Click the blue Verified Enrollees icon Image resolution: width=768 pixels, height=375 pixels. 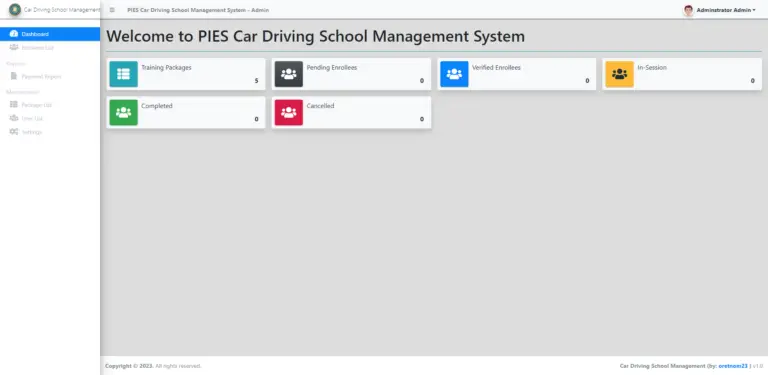pyautogui.click(x=454, y=74)
